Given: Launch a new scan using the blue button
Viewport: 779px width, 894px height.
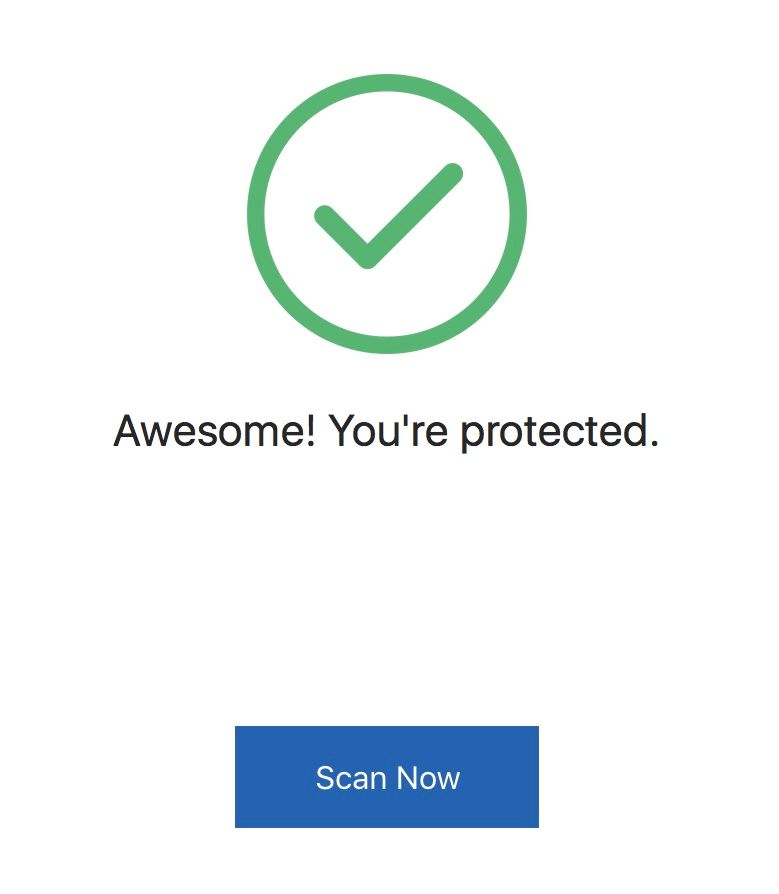Looking at the screenshot, I should click(387, 777).
